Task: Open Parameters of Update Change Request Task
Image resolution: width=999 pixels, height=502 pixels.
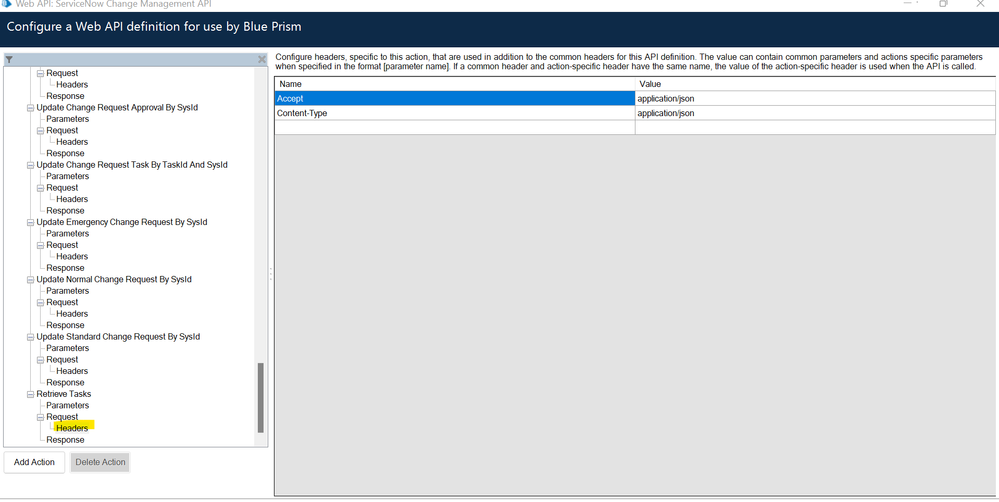Action: coord(68,176)
